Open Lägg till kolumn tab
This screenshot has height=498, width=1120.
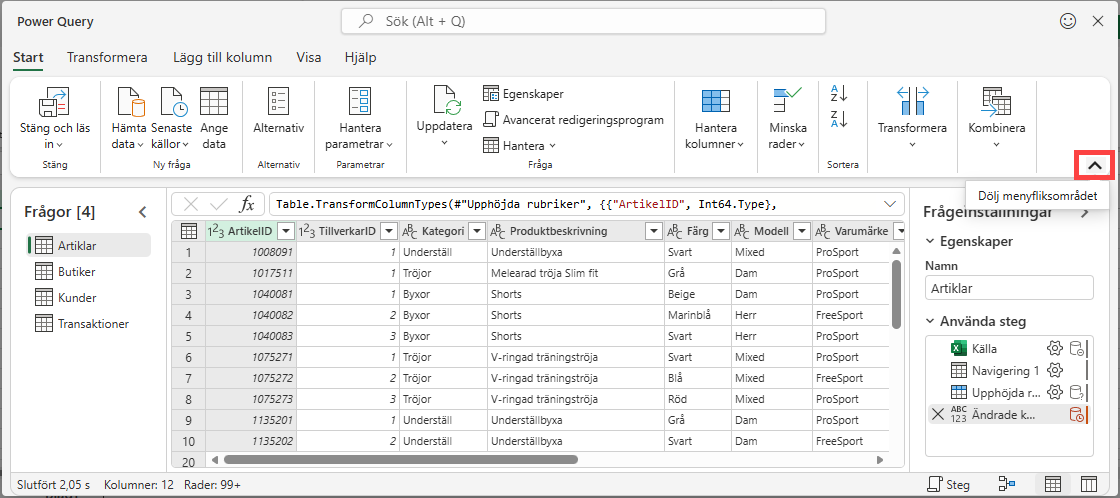pos(222,58)
